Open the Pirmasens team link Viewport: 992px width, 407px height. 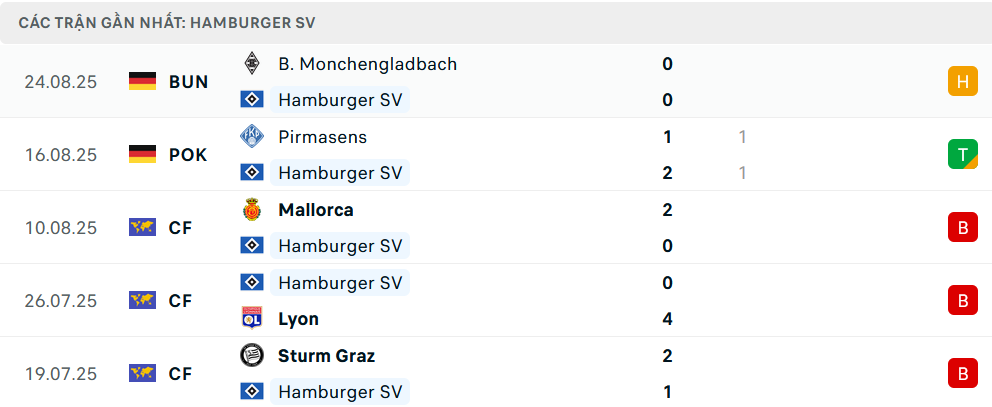tap(322, 137)
